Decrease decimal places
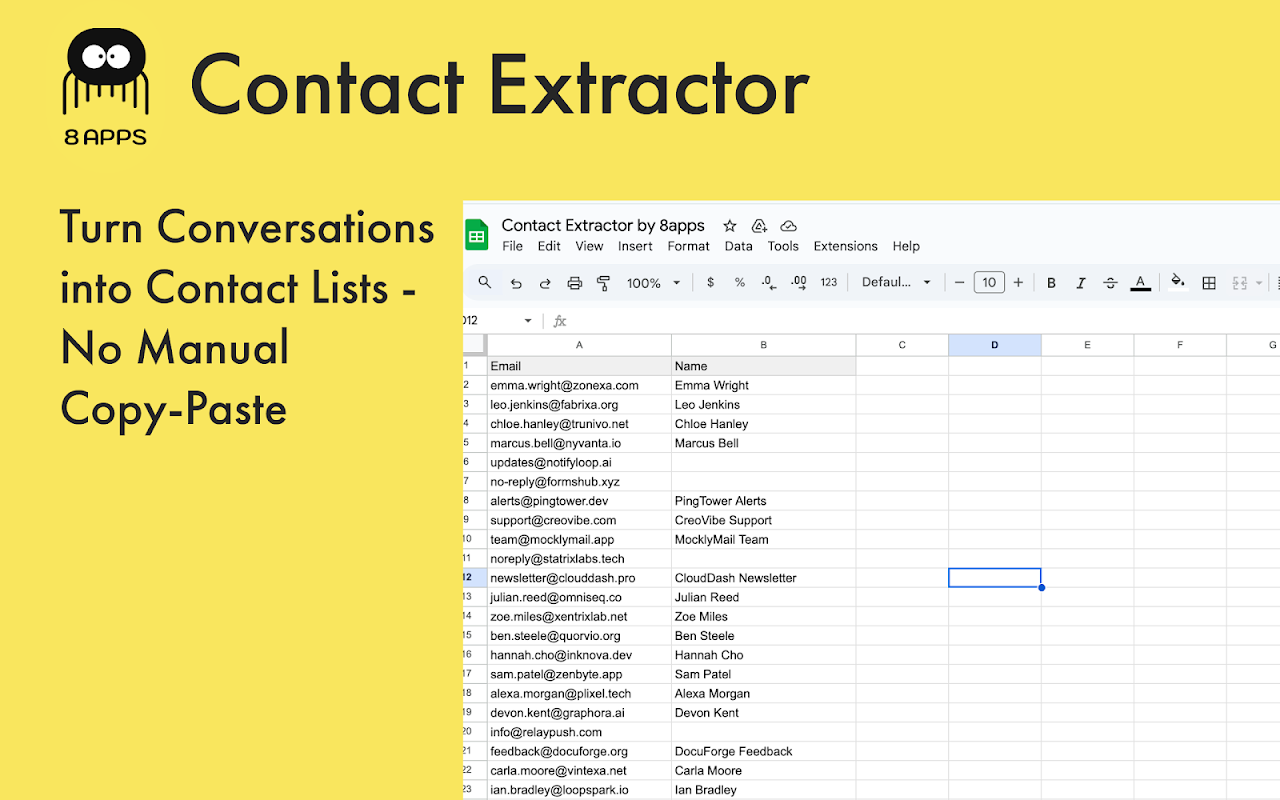 (768, 282)
